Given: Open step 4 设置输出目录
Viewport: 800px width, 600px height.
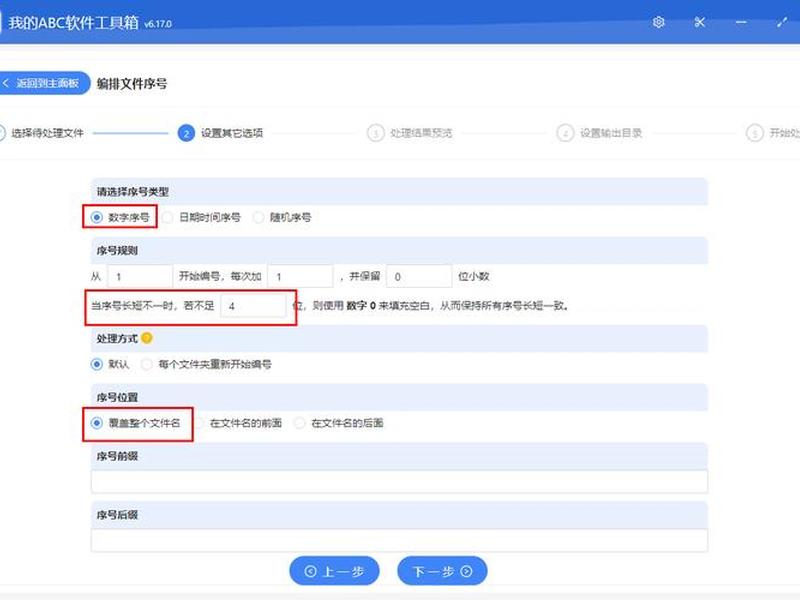Looking at the screenshot, I should 599,133.
